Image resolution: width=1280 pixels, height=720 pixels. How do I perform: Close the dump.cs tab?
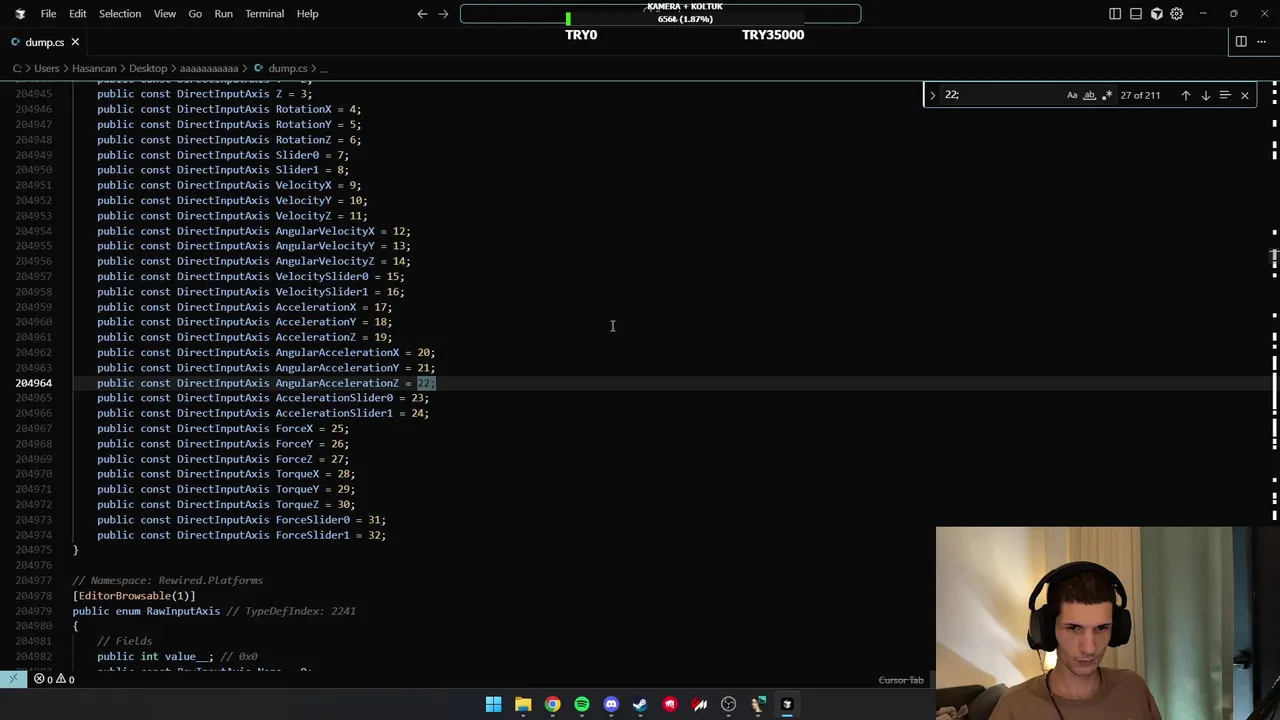[75, 42]
